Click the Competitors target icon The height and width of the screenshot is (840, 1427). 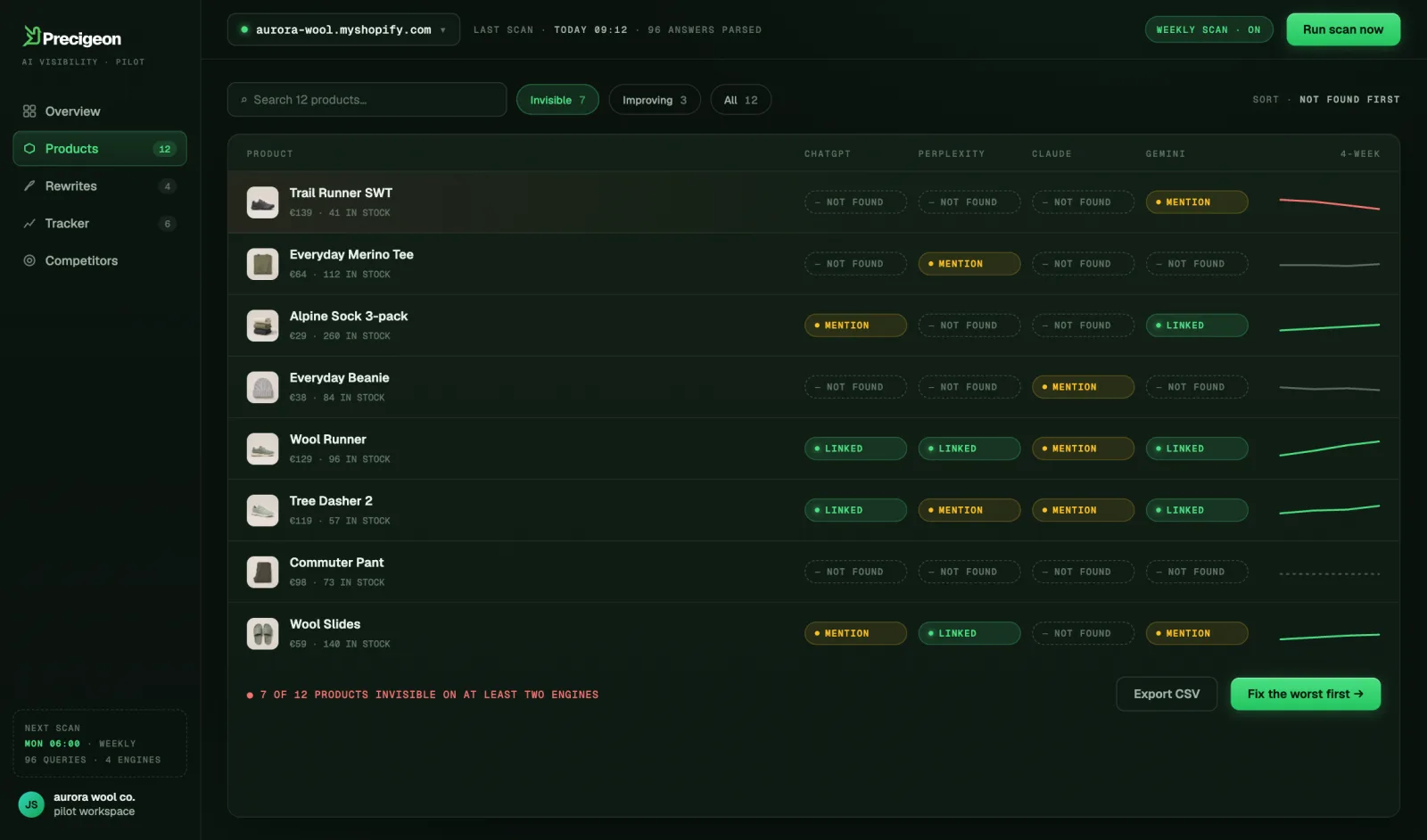tap(29, 261)
